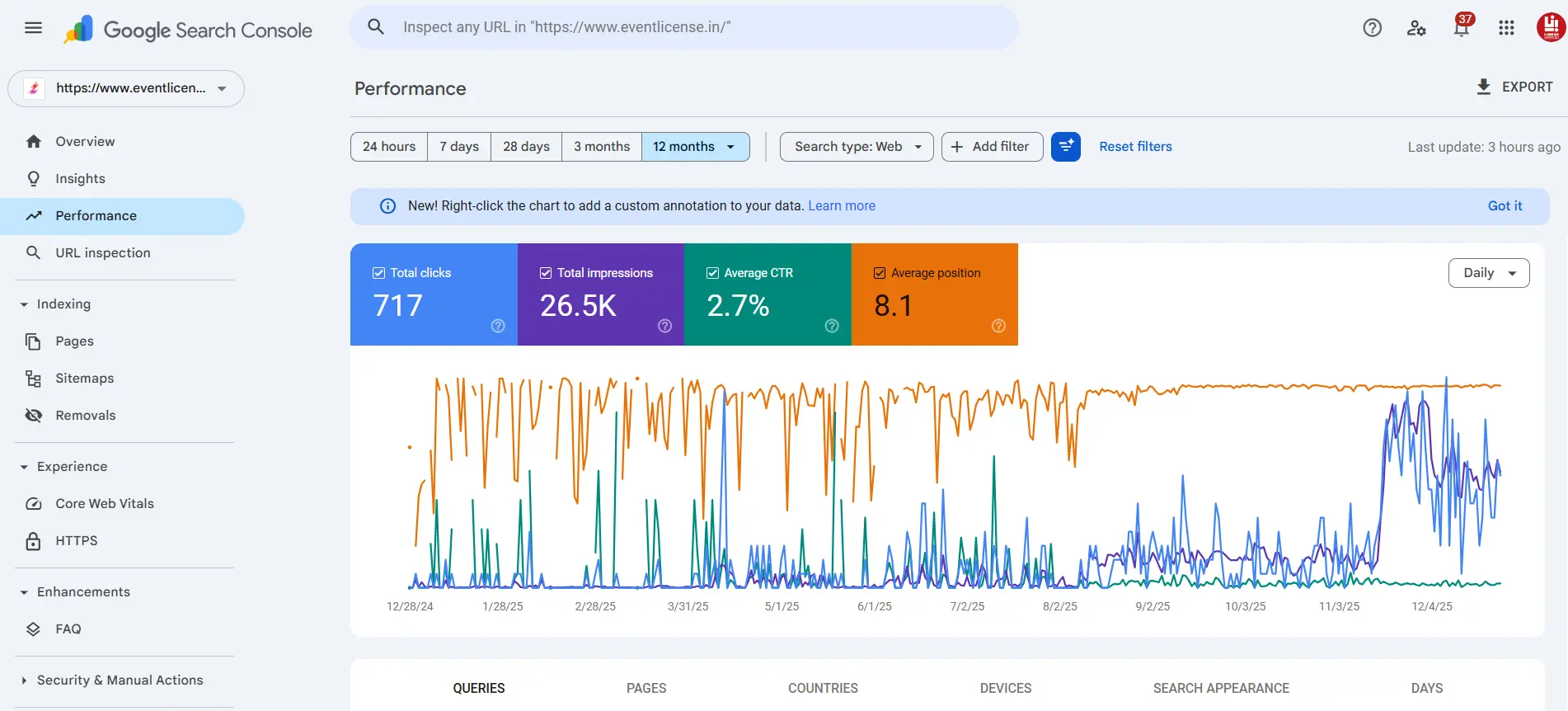Expand the Search type: Web dropdown
Viewport: 1568px width, 711px height.
(x=856, y=147)
